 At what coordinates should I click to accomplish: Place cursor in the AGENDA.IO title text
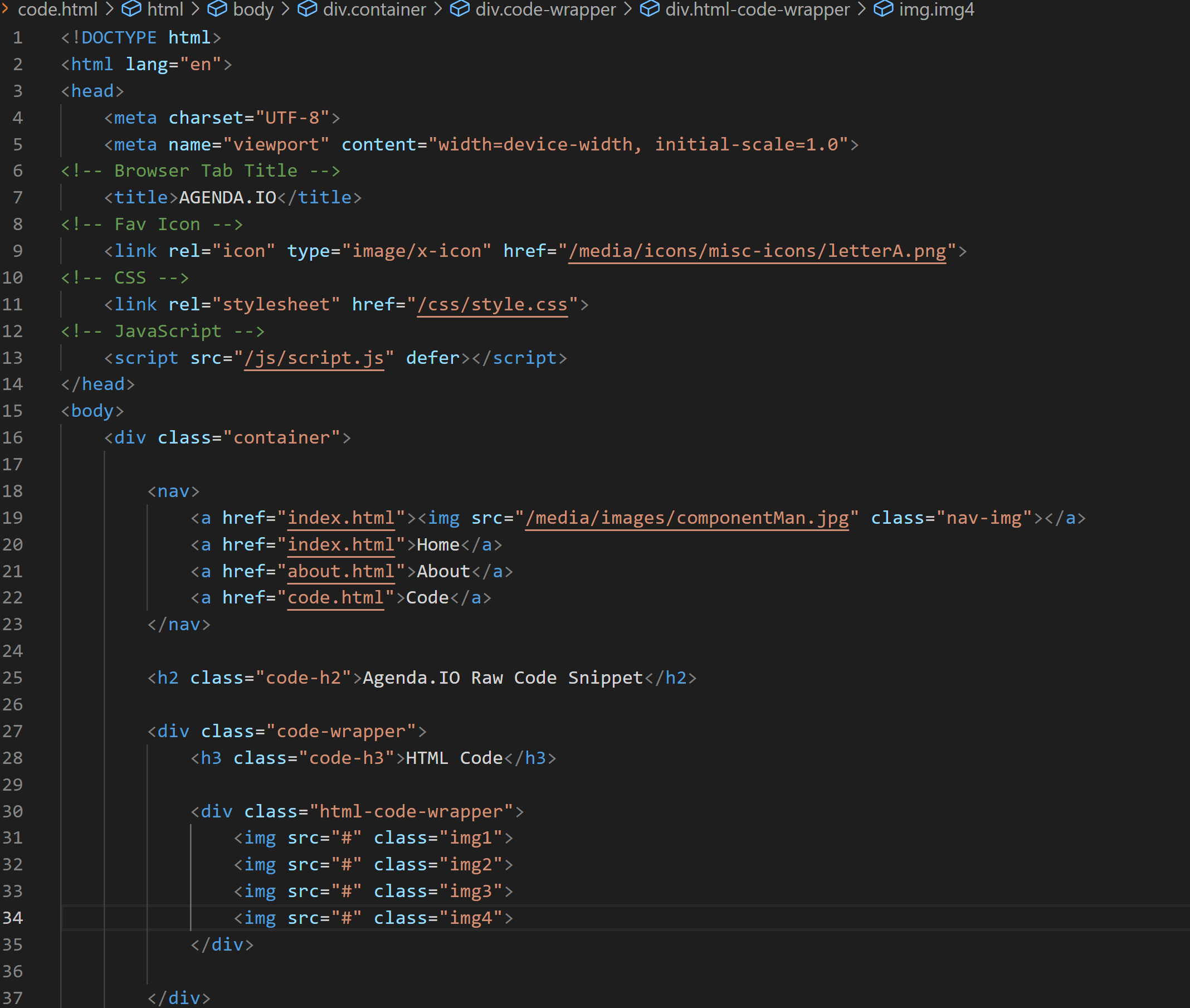pyautogui.click(x=227, y=197)
